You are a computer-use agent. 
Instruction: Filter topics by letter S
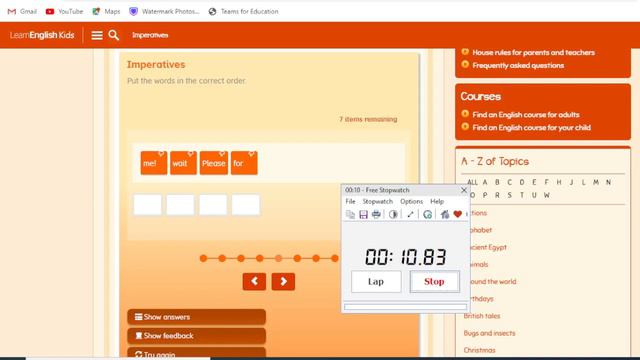(509, 195)
